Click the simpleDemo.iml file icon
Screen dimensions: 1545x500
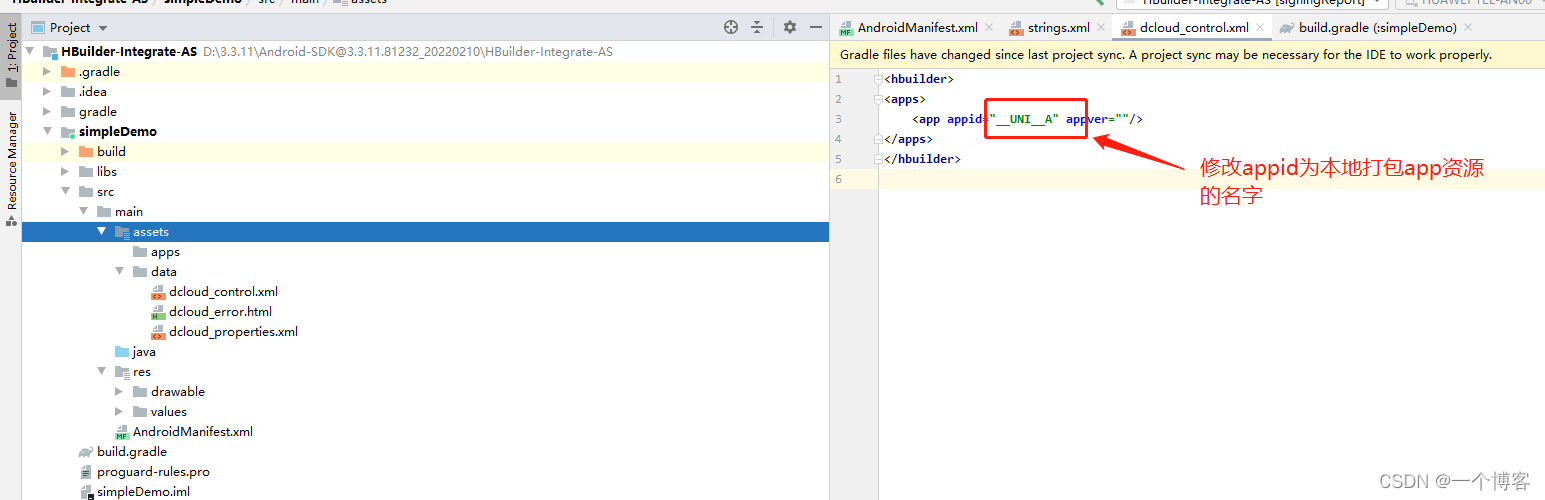tap(86, 492)
